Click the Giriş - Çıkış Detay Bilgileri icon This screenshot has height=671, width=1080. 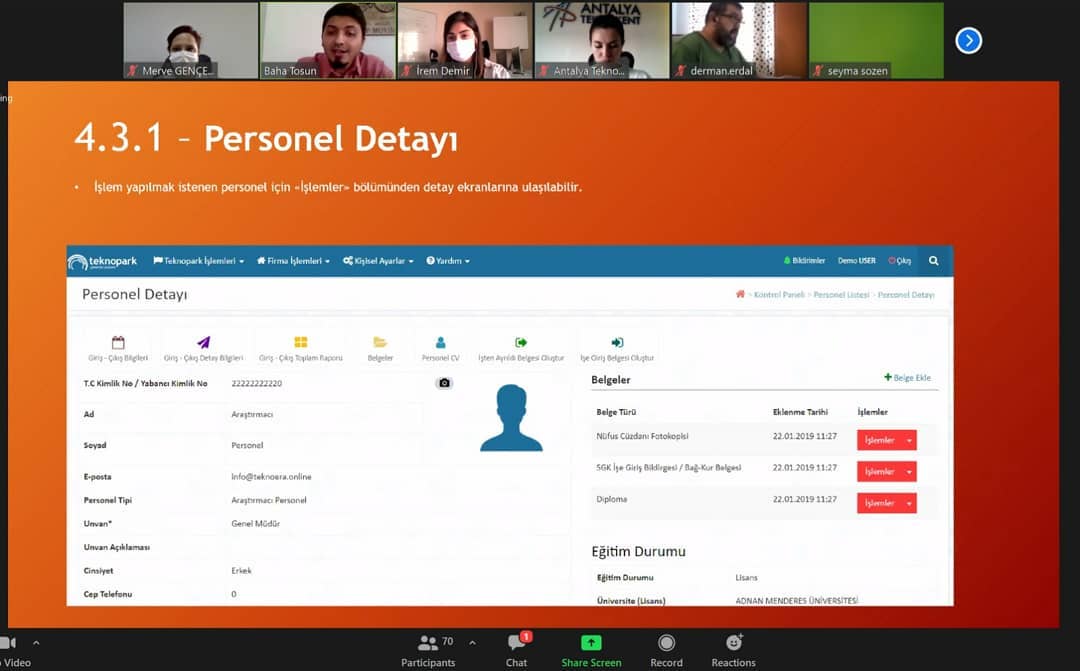coord(203,343)
